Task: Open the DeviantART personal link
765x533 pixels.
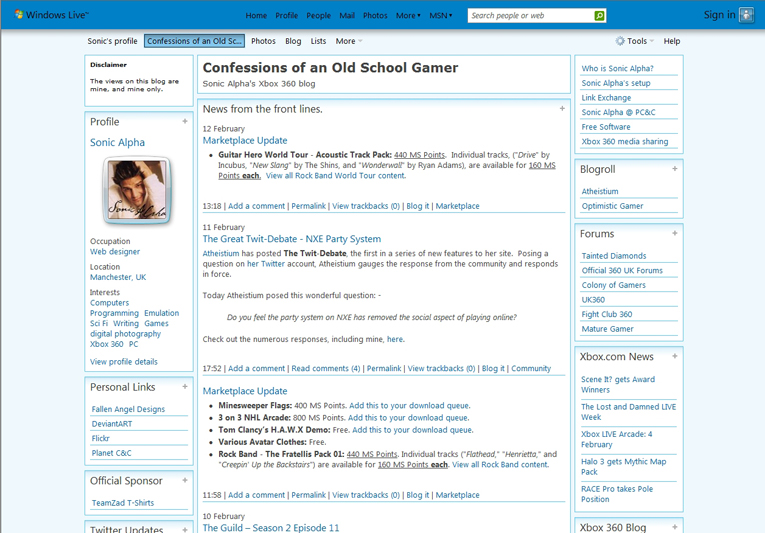Action: [112, 424]
